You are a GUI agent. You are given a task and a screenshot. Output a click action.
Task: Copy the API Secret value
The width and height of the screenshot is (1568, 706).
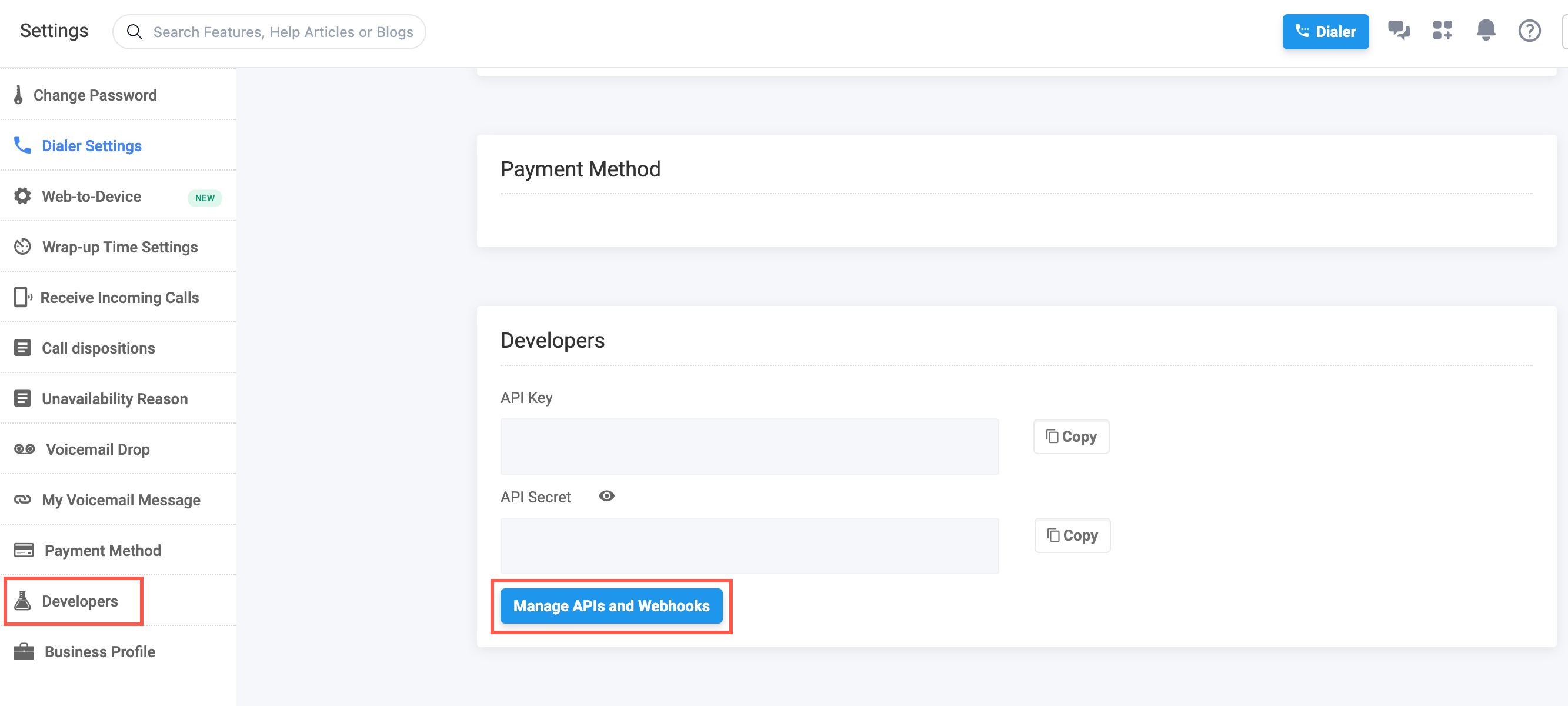coord(1071,535)
